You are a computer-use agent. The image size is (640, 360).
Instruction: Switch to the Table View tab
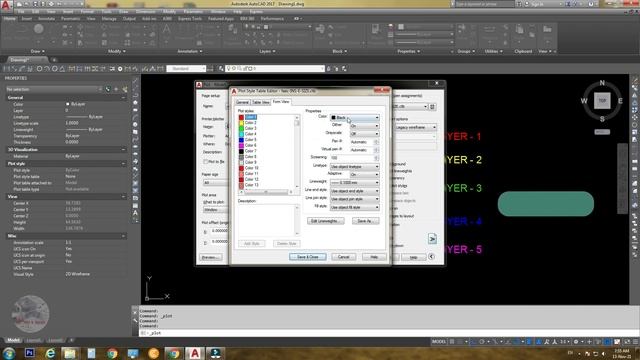click(260, 102)
